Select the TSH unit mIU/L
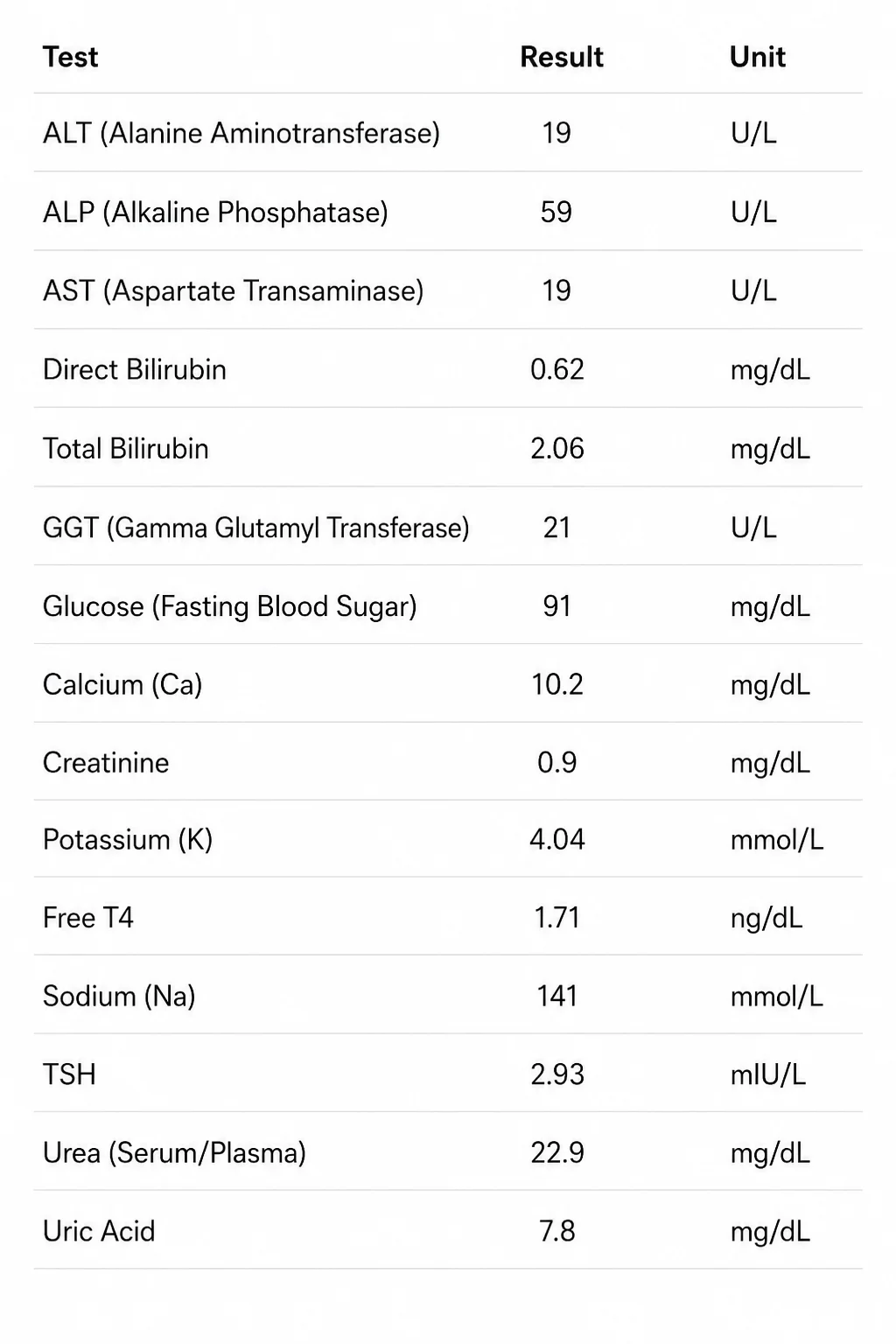Image resolution: width=896 pixels, height=1344 pixels. pyautogui.click(x=768, y=1074)
